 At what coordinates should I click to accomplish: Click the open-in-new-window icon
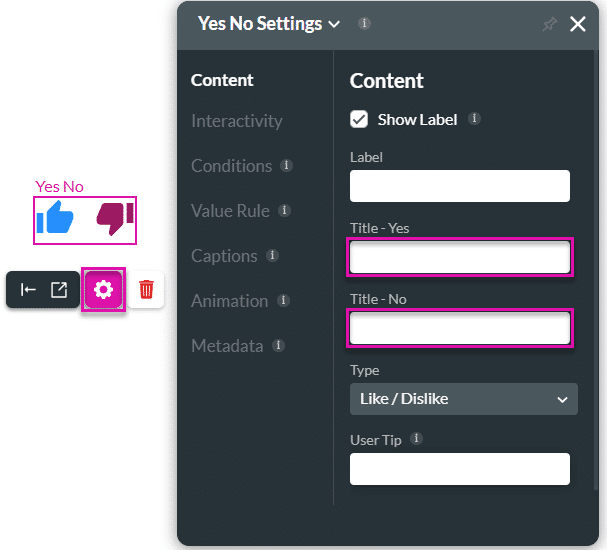pyautogui.click(x=59, y=290)
